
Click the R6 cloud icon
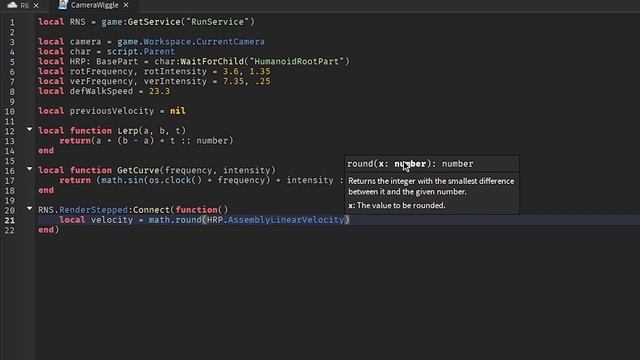coord(12,5)
